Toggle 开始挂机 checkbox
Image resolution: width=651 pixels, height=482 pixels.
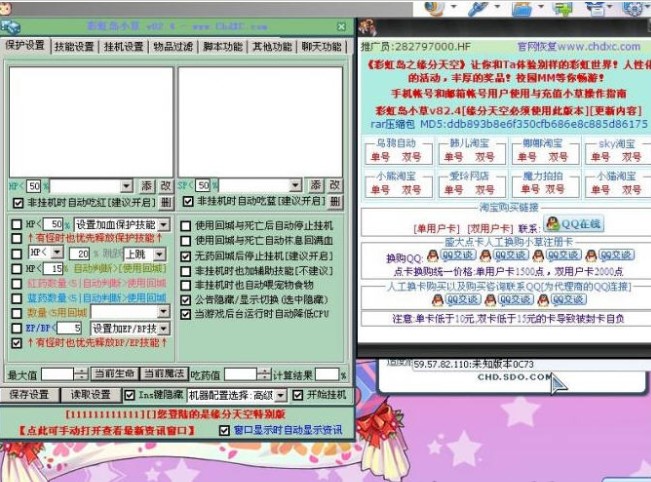point(298,395)
